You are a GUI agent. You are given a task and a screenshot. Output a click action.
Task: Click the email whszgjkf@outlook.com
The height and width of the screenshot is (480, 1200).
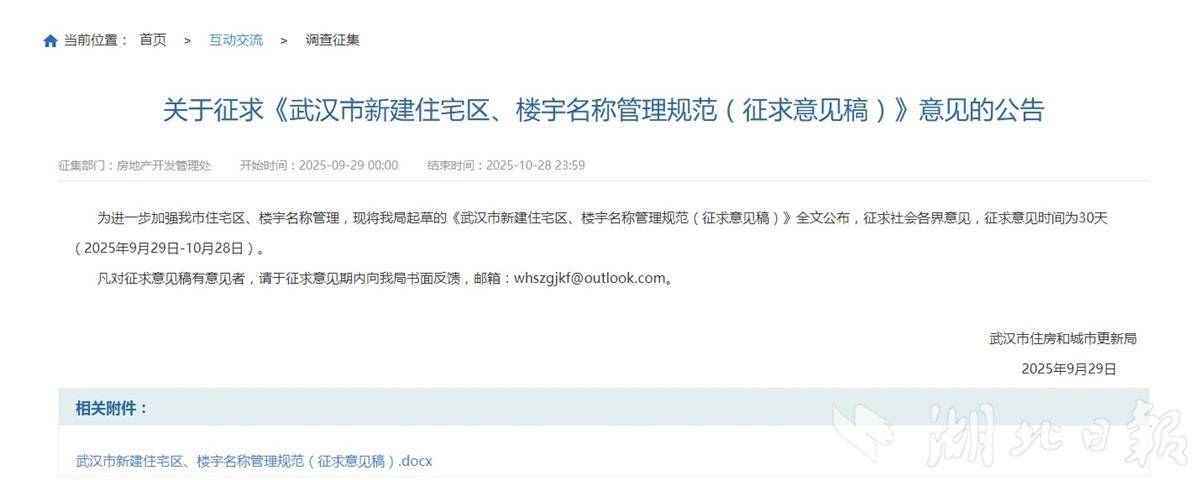(x=589, y=278)
